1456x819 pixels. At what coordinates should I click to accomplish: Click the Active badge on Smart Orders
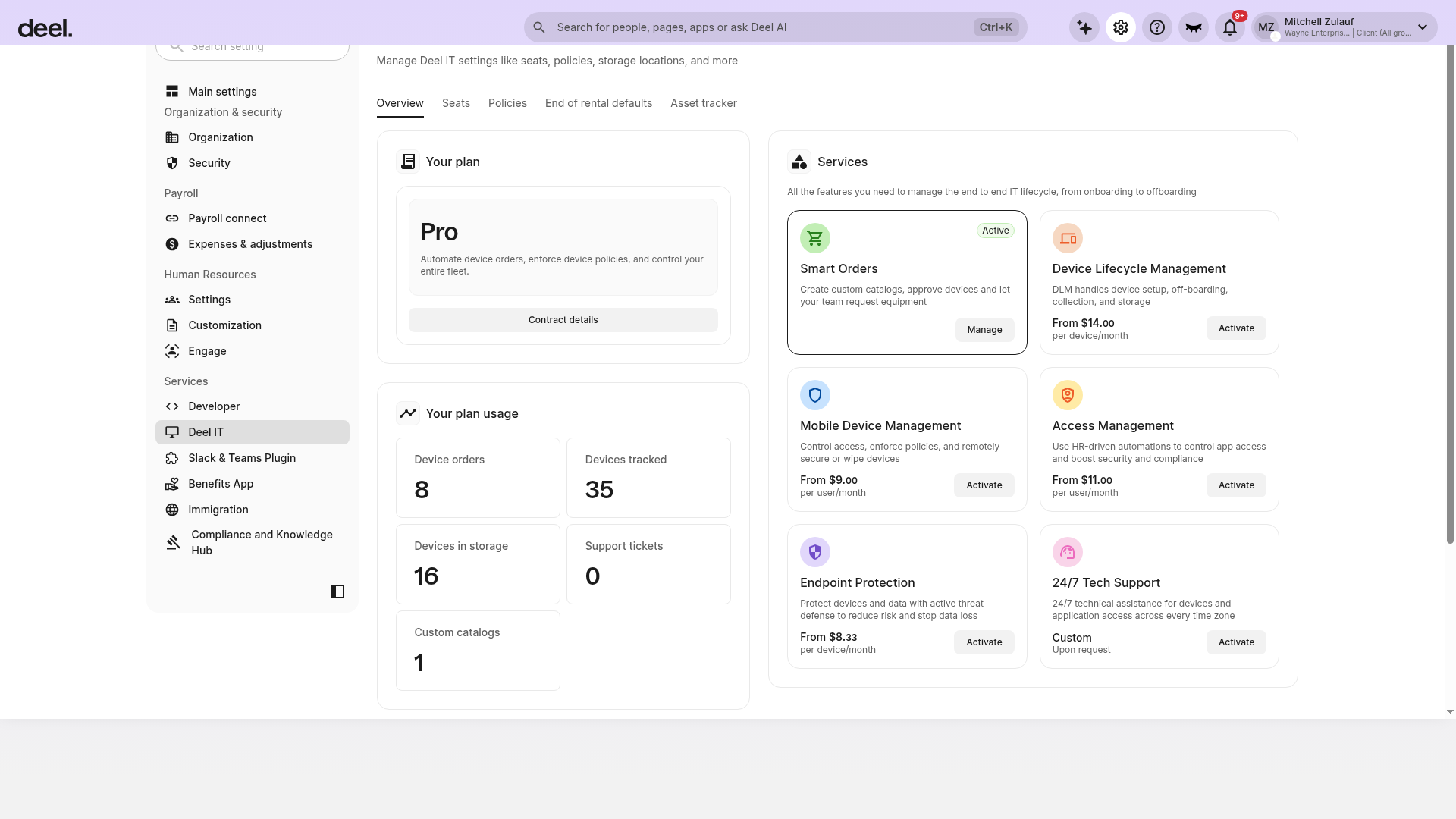995,231
